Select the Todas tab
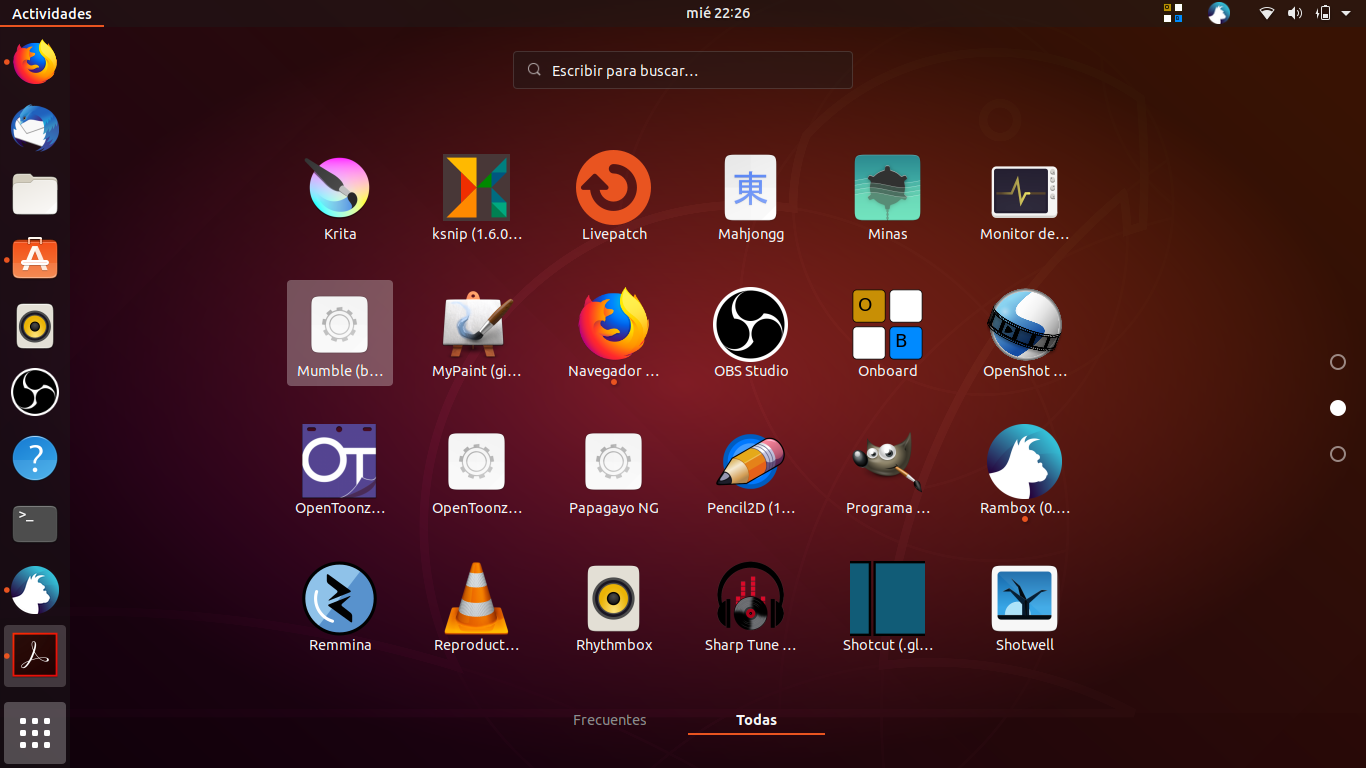 click(x=756, y=720)
